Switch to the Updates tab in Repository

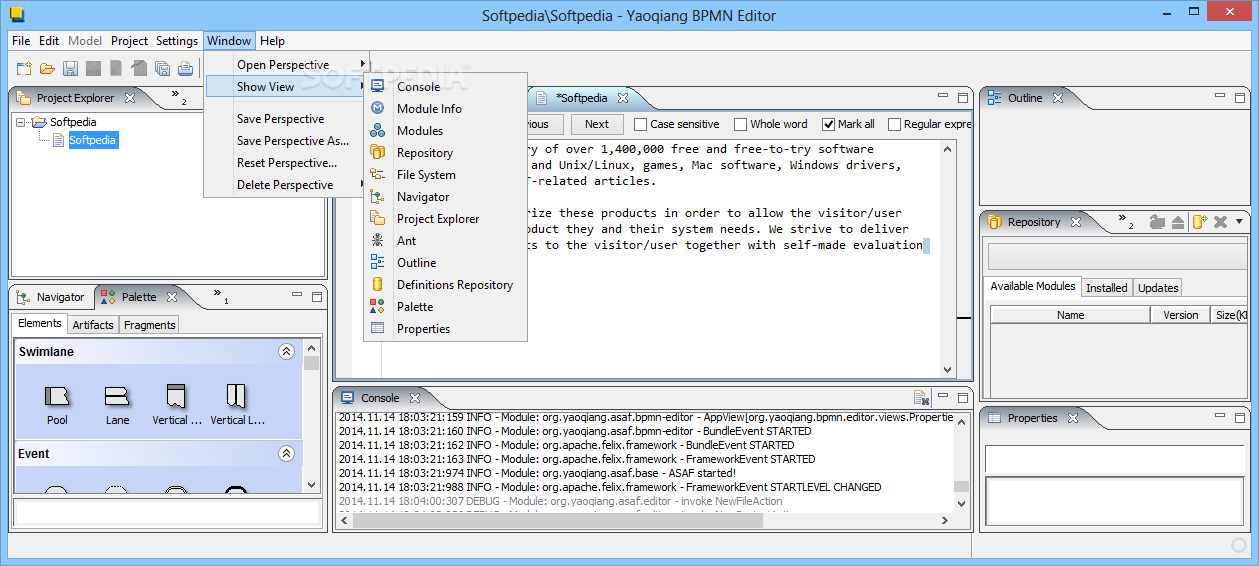(1158, 288)
